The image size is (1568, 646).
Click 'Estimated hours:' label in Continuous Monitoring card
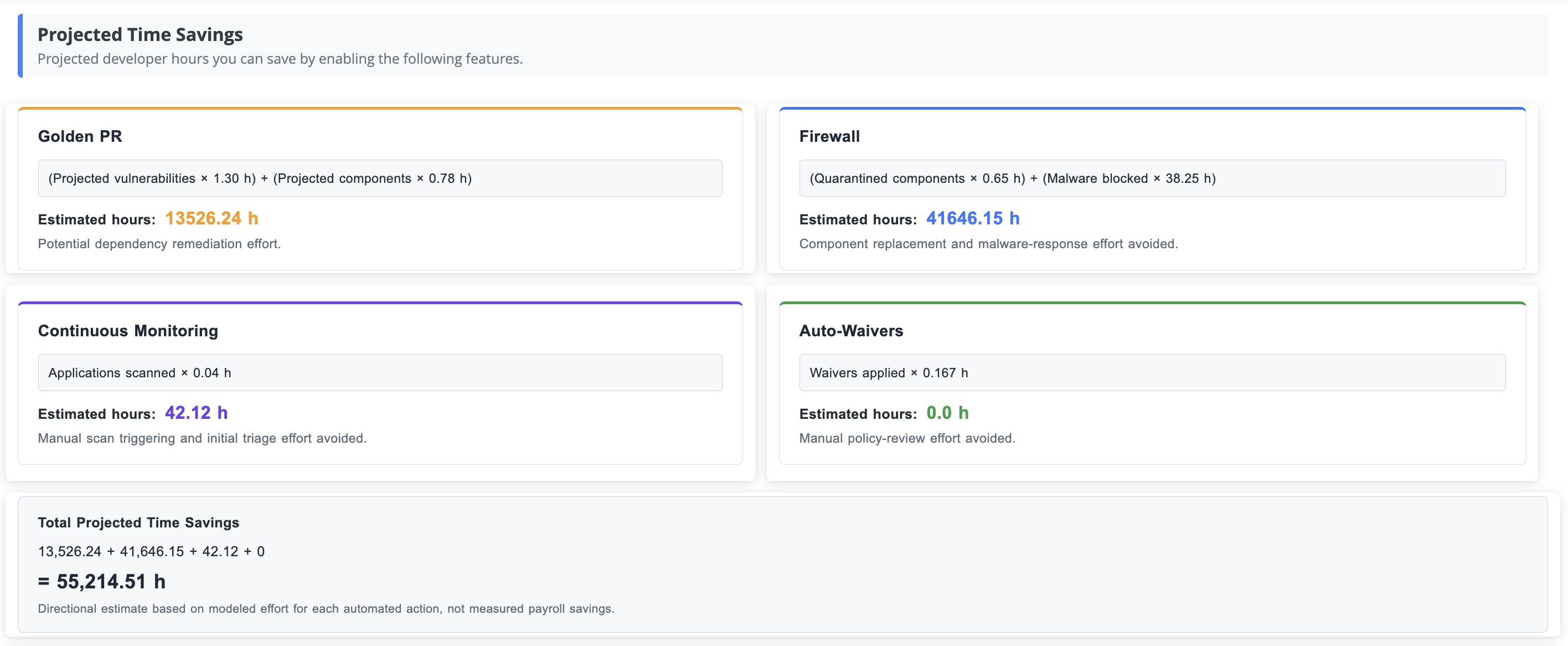(x=97, y=414)
